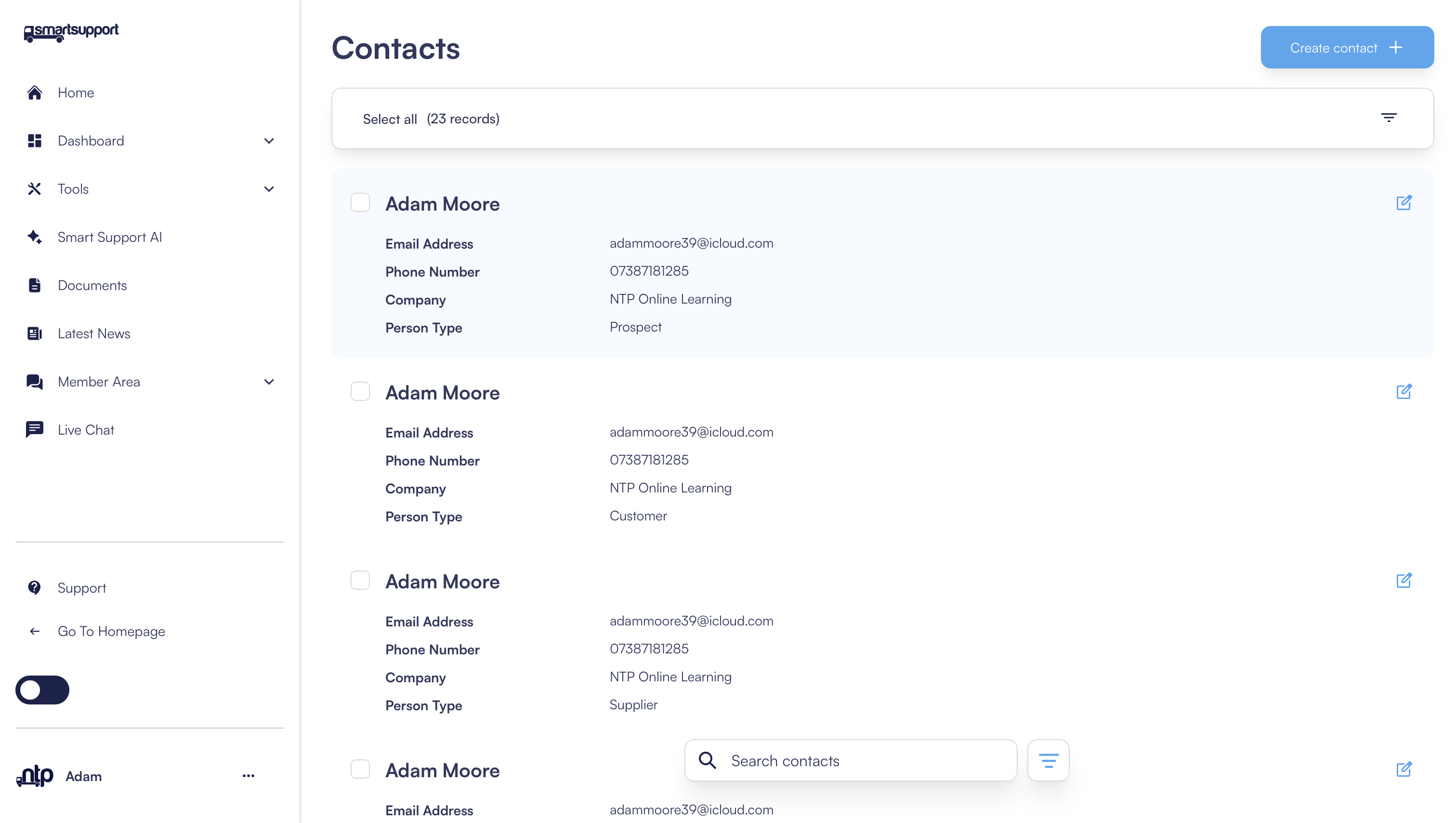Switch the dark mode toggle in sidebar

(42, 690)
